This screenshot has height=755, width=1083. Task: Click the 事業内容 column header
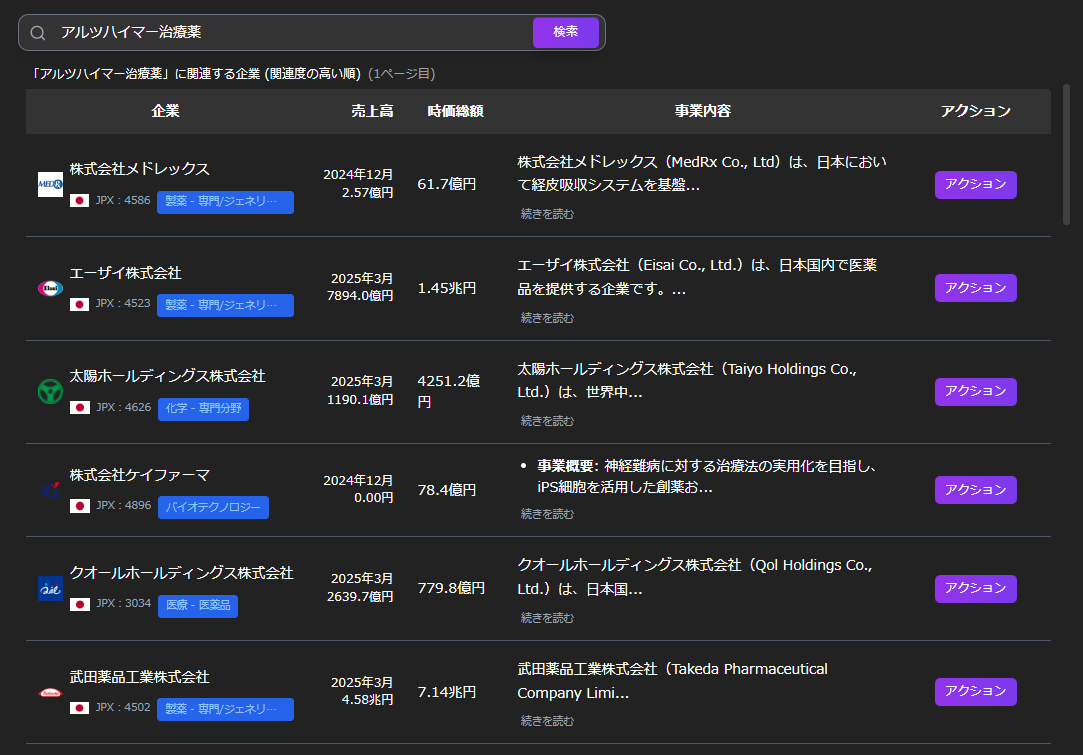[702, 111]
